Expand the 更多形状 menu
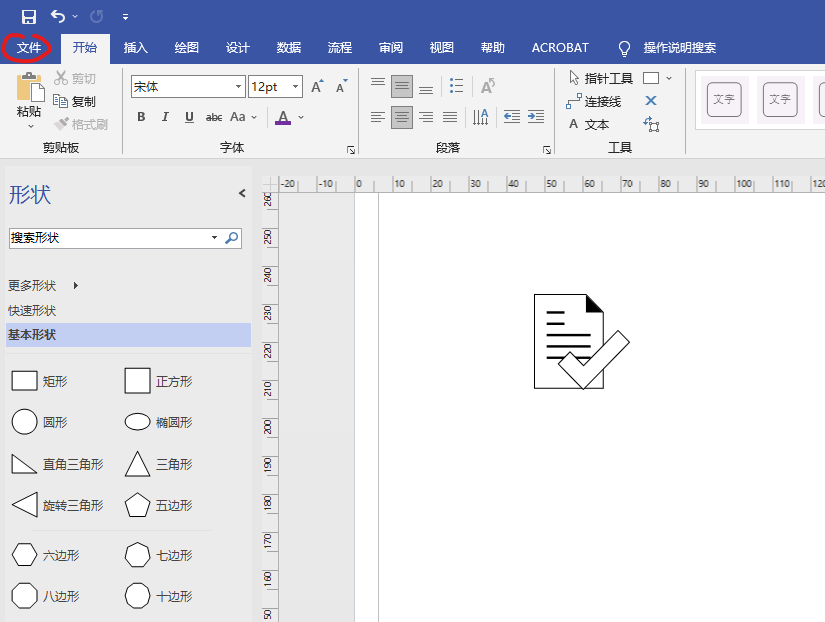This screenshot has width=825, height=622. 43,286
